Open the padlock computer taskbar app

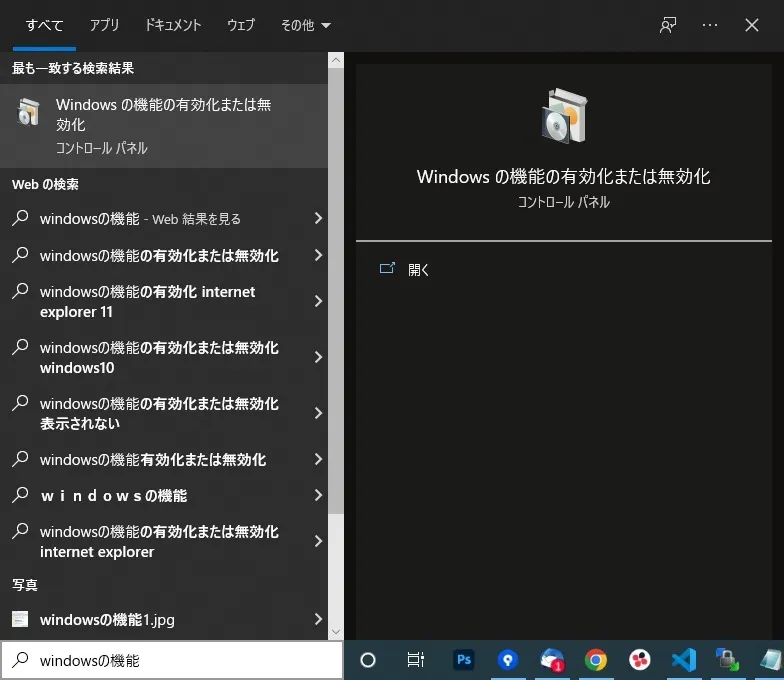click(727, 660)
